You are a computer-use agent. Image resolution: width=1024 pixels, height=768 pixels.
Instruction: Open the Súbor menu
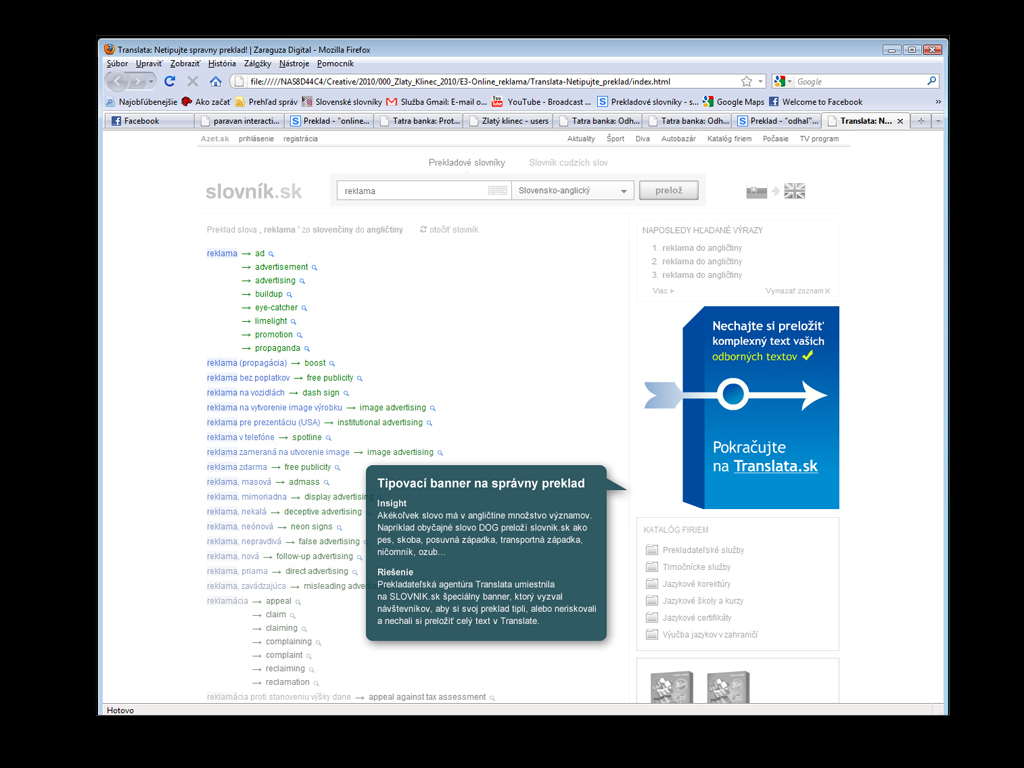(x=117, y=63)
